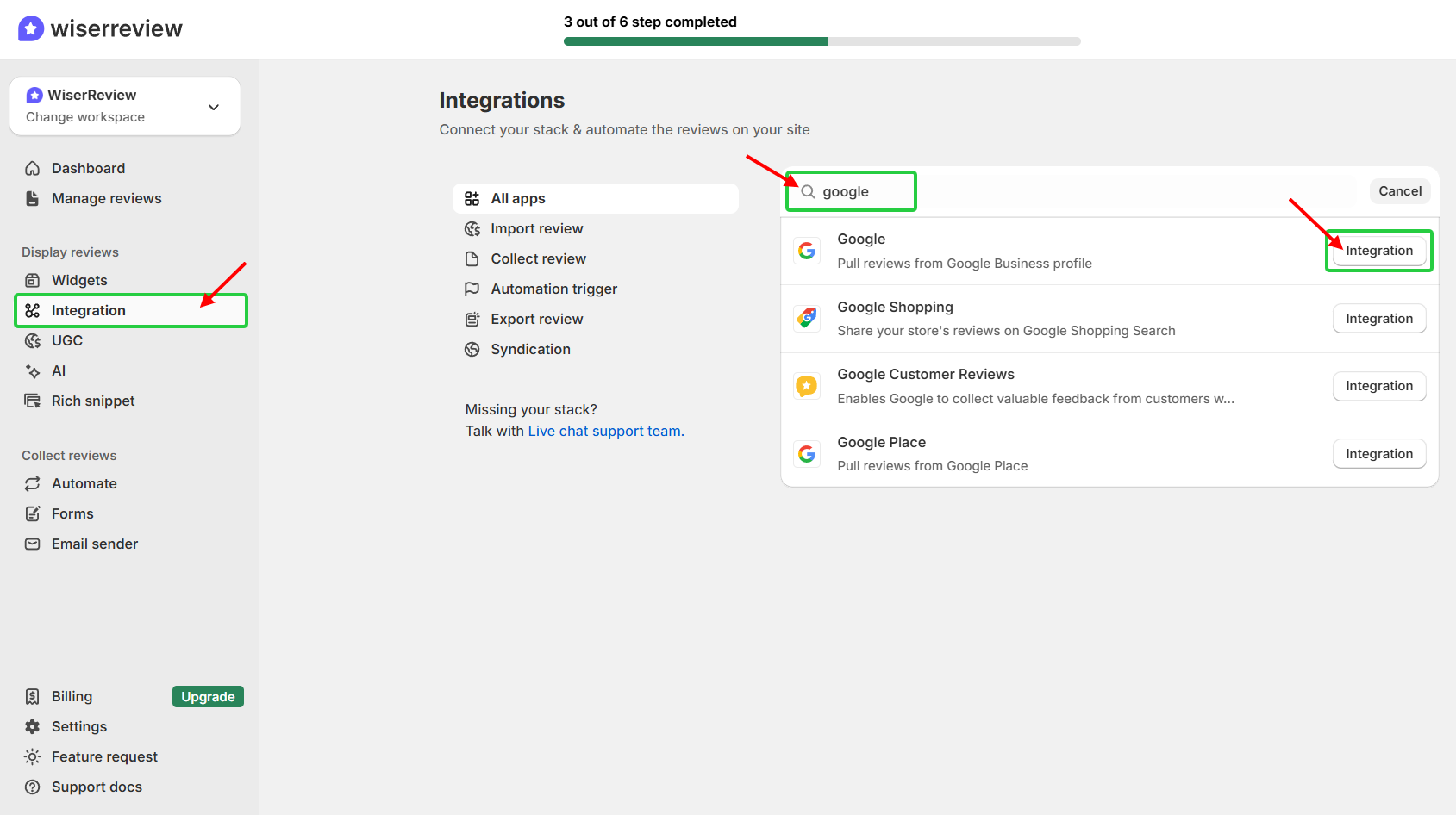Open the Widgets section icon

[x=32, y=279]
